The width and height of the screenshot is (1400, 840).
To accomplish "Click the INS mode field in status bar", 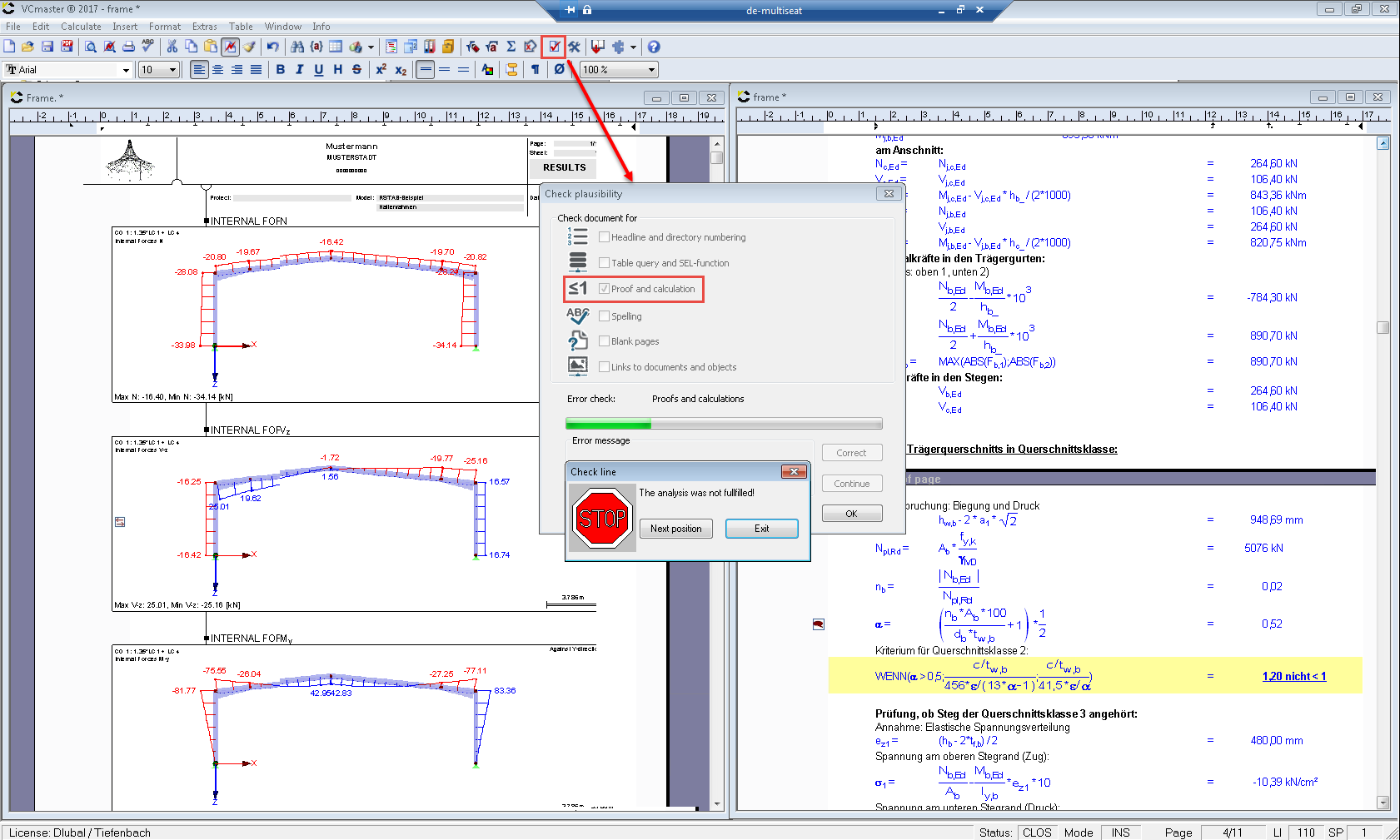I will tap(1121, 833).
